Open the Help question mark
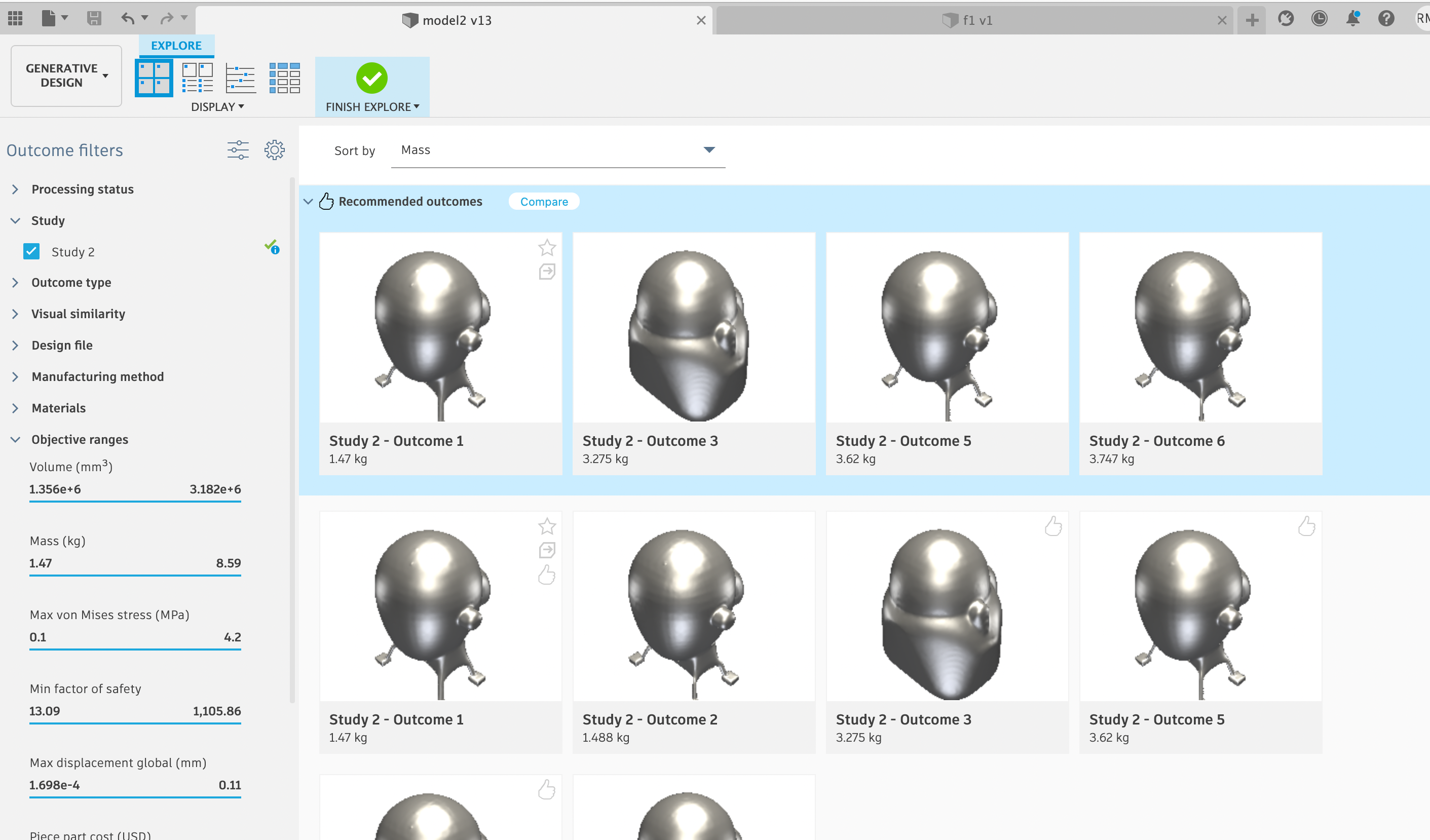This screenshot has height=840, width=1430. point(1386,19)
